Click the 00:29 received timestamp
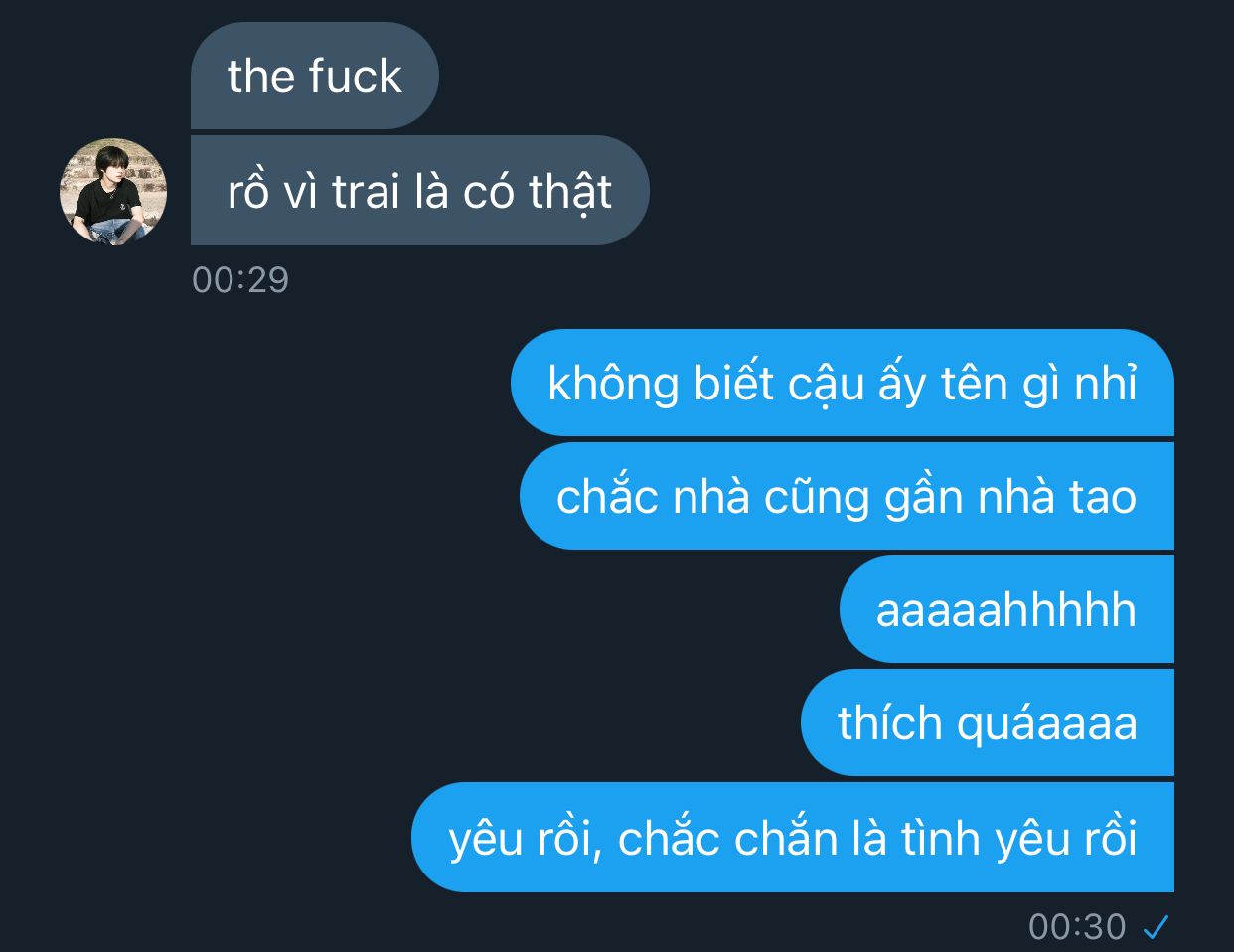 click(x=240, y=280)
